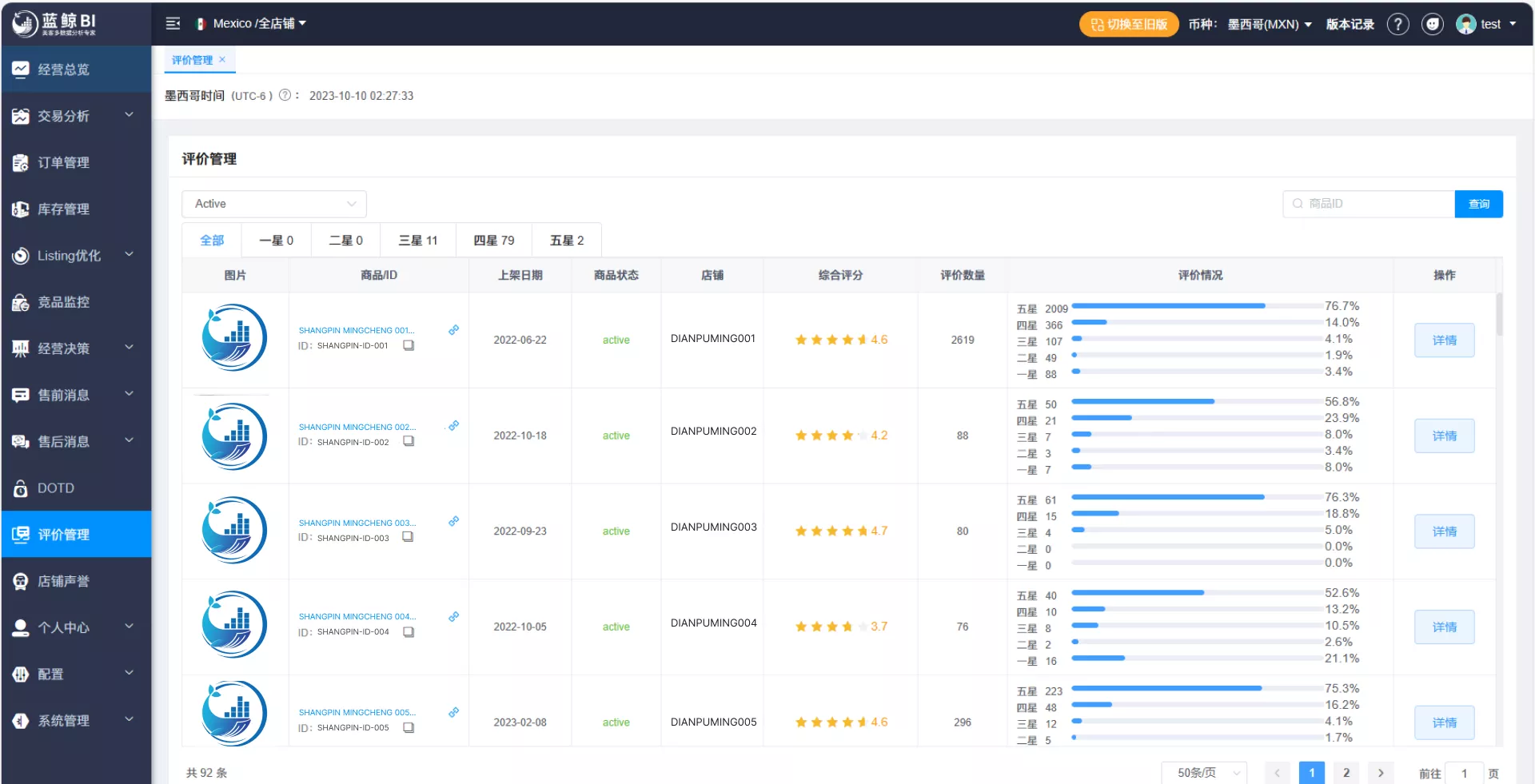Click the 个人中心 sidebar icon

coord(21,627)
